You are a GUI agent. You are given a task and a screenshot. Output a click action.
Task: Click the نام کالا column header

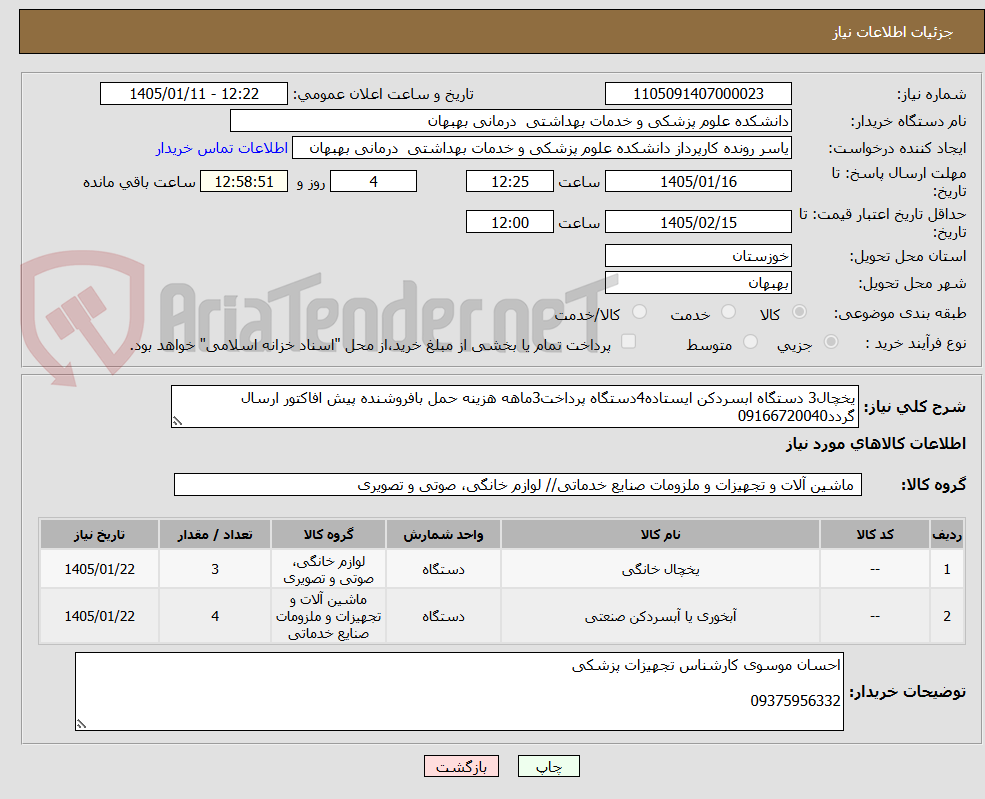660,535
